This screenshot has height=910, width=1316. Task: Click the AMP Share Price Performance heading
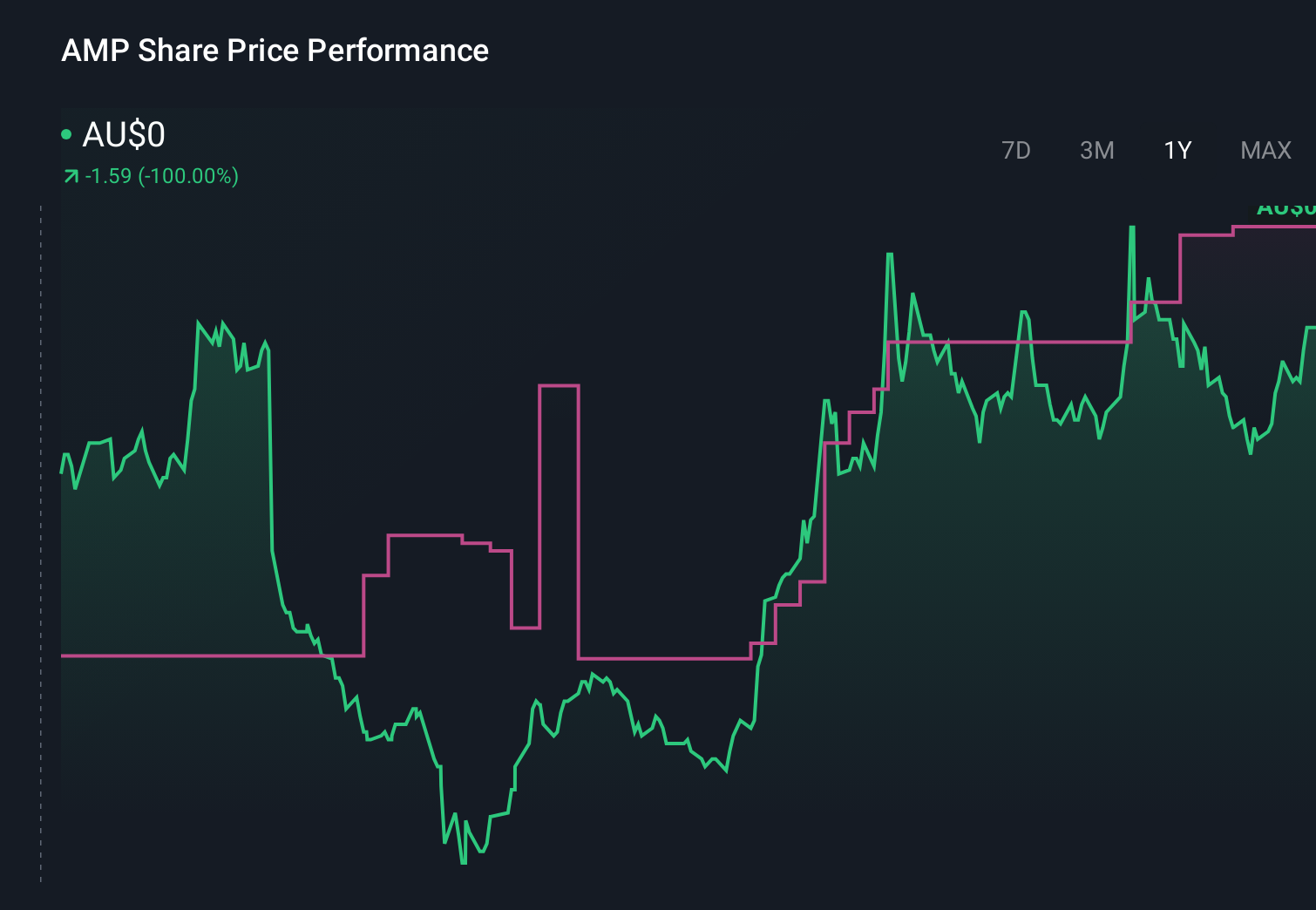pyautogui.click(x=275, y=51)
